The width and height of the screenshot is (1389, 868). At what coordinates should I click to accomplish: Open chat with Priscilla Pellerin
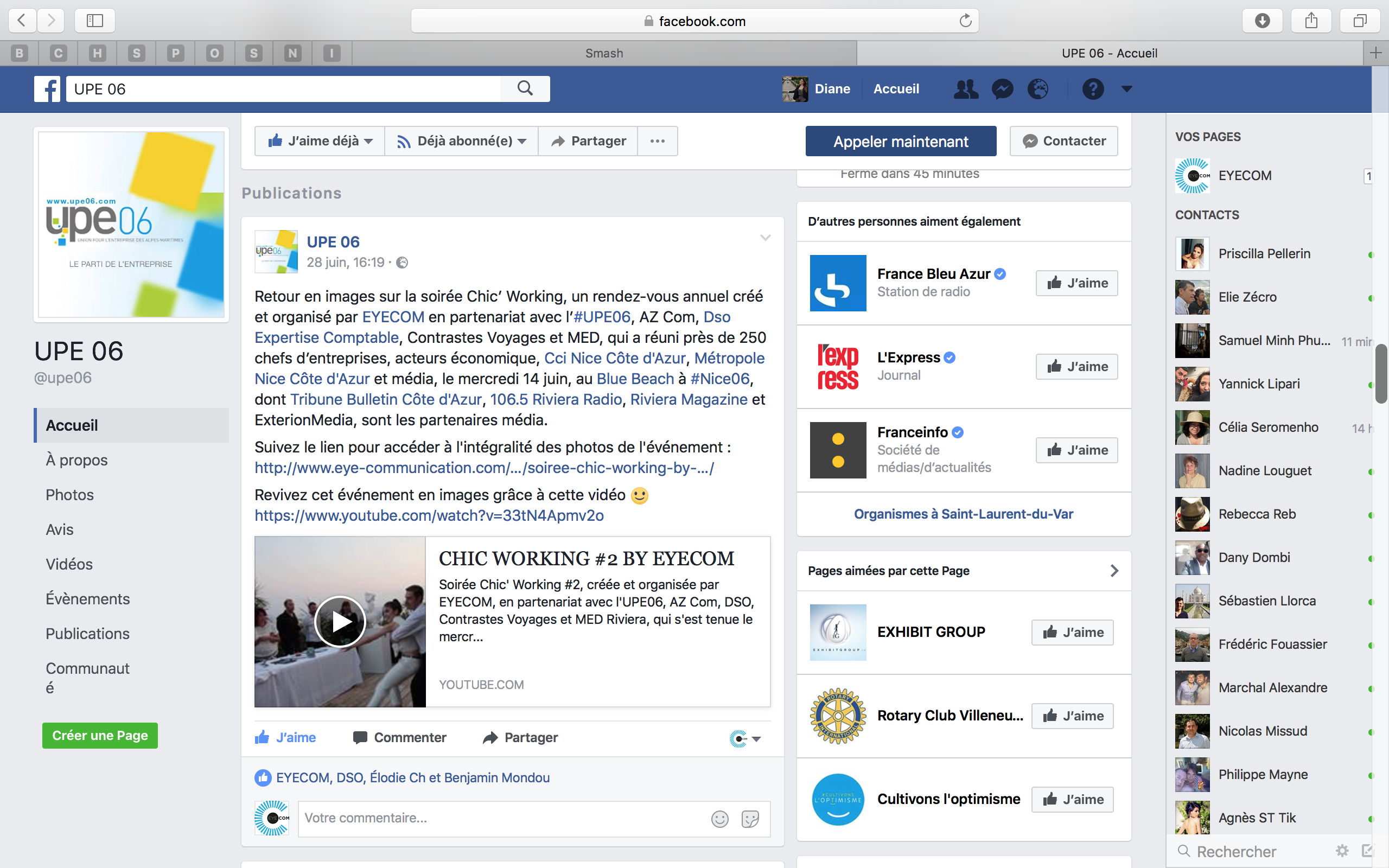pyautogui.click(x=1270, y=254)
